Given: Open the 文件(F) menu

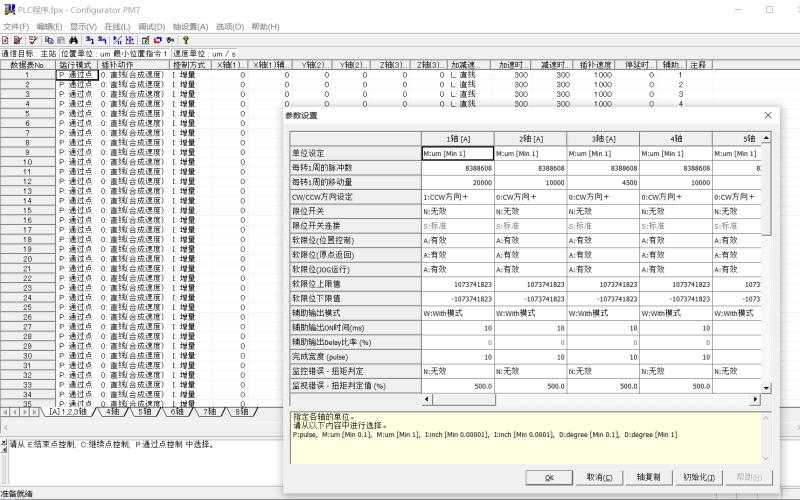Looking at the screenshot, I should point(16,27).
